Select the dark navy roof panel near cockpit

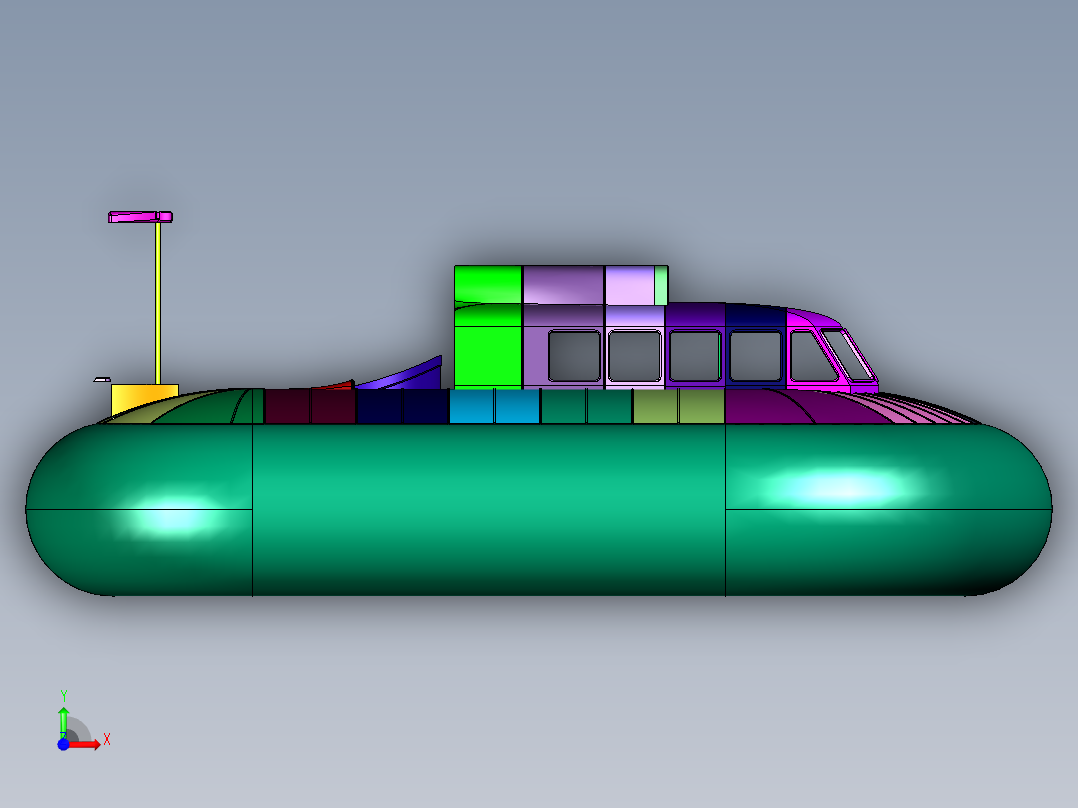pyautogui.click(x=755, y=316)
